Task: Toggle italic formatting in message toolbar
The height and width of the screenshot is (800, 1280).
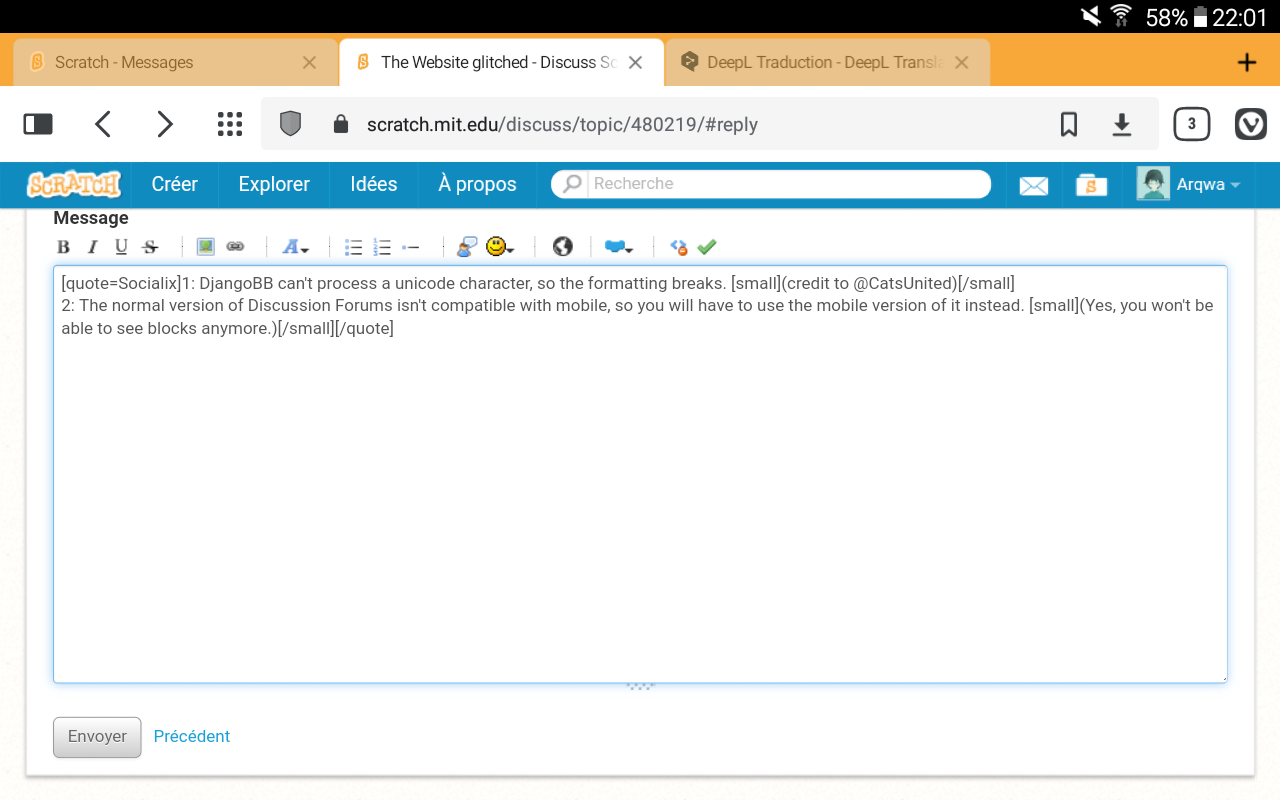Action: pyautogui.click(x=92, y=247)
